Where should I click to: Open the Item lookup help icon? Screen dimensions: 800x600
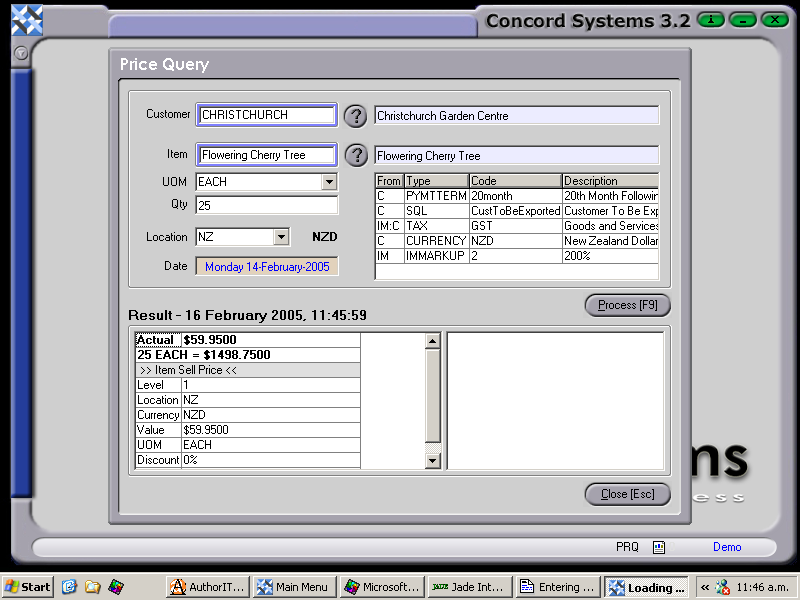pyautogui.click(x=355, y=155)
